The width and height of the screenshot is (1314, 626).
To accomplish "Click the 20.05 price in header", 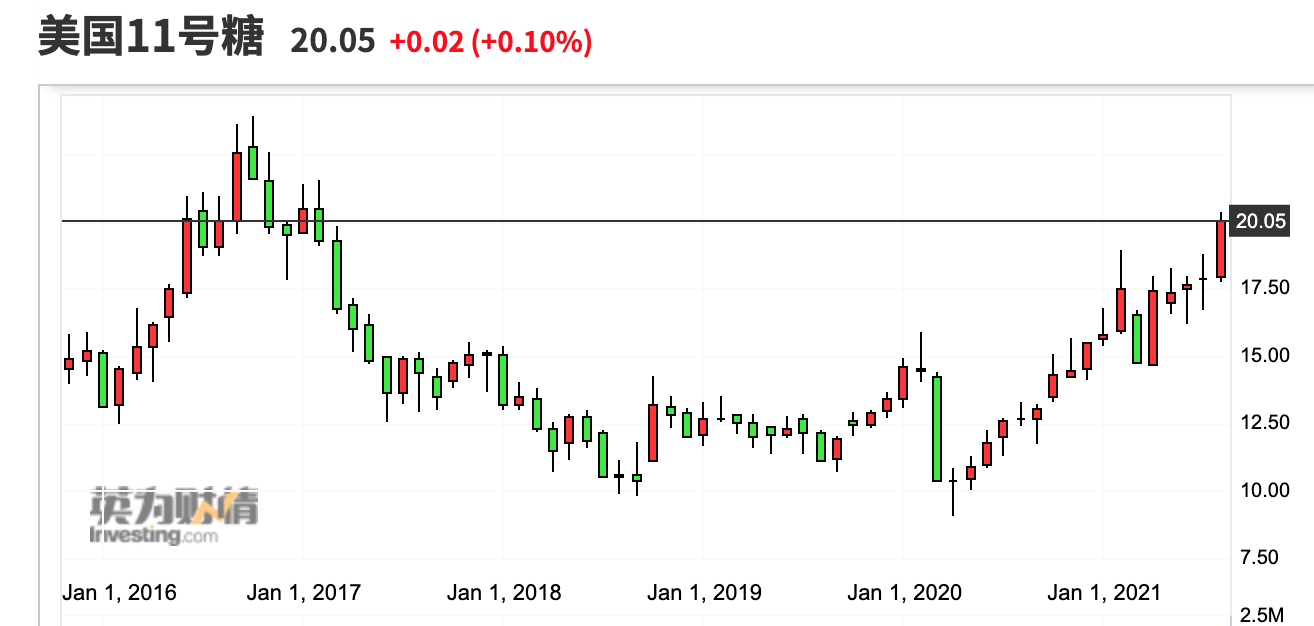I will pos(333,41).
